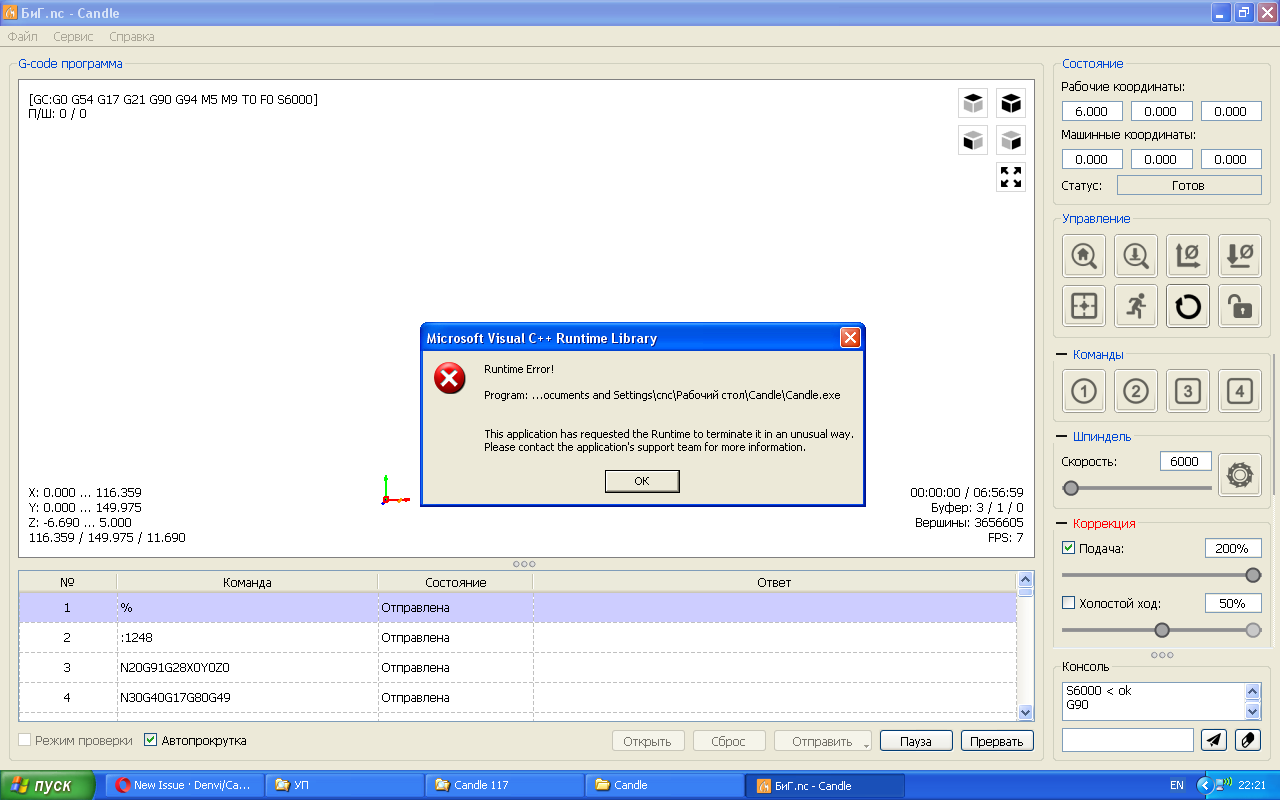Click the spindle speed 6000 field
Image resolution: width=1280 pixels, height=800 pixels.
coord(1185,461)
